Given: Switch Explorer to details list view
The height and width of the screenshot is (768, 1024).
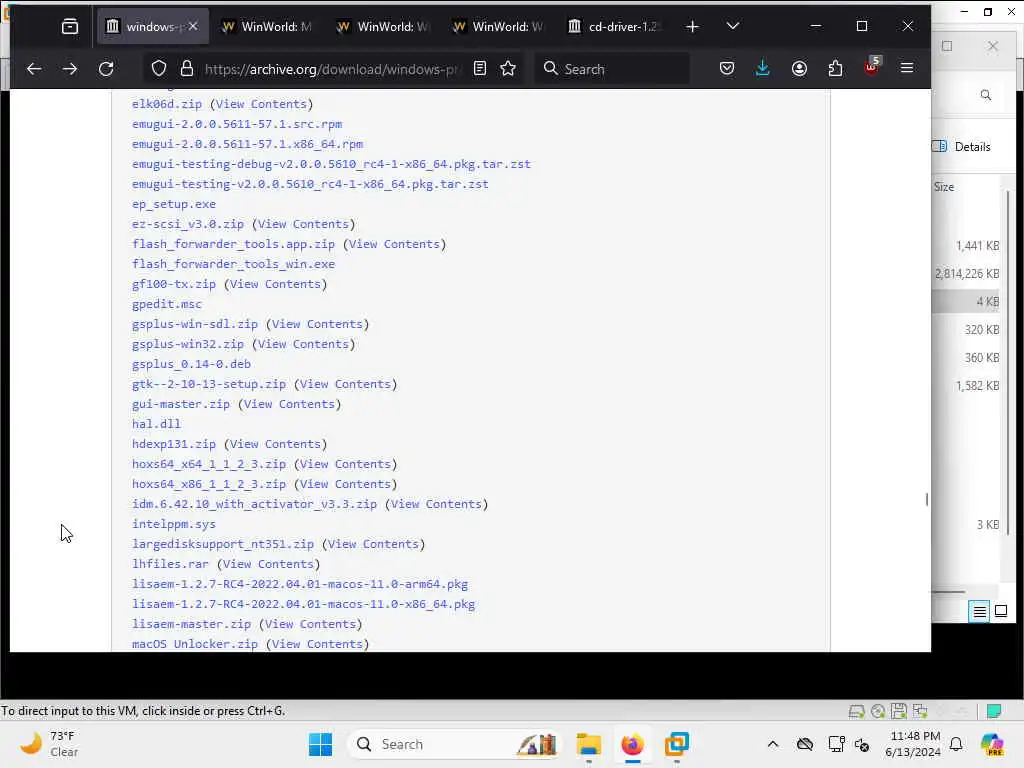Looking at the screenshot, I should click(980, 612).
